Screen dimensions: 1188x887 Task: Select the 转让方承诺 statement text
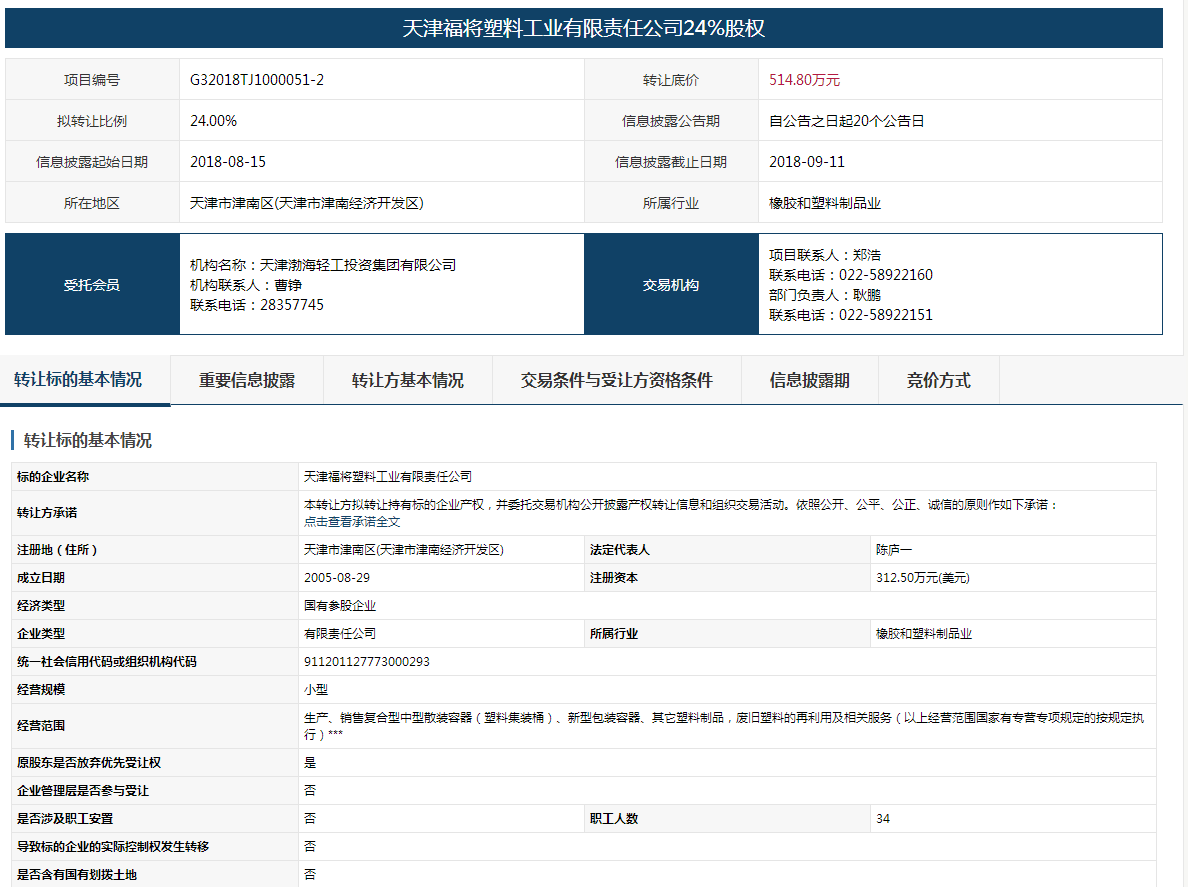coord(680,504)
